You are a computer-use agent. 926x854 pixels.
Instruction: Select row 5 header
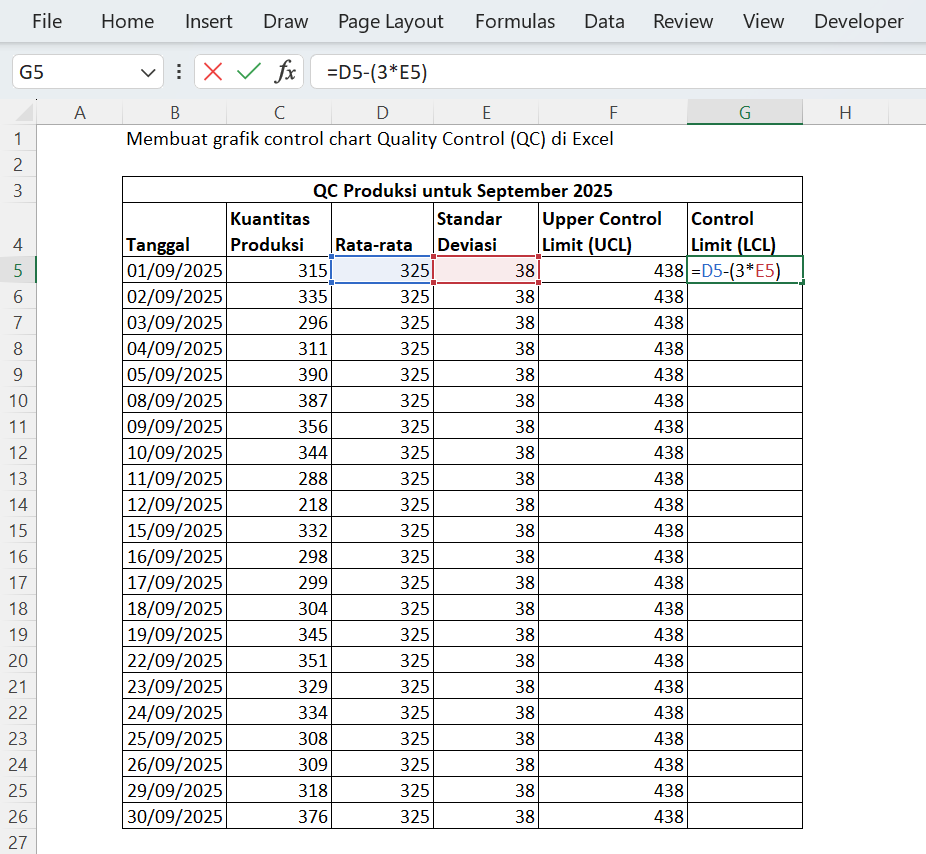(x=18, y=270)
